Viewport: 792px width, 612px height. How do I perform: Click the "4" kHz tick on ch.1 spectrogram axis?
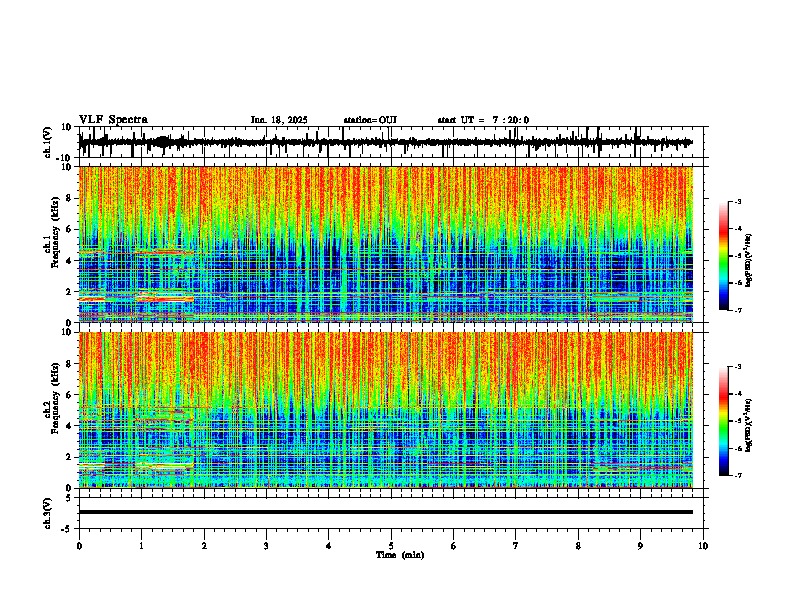pyautogui.click(x=70, y=261)
